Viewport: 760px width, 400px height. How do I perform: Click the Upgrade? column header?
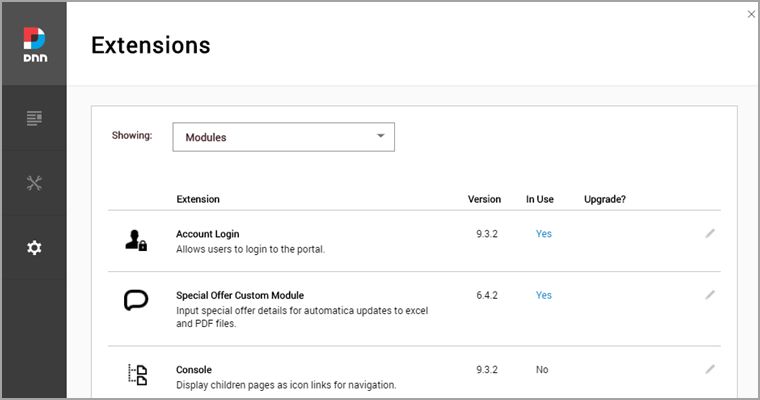605,199
